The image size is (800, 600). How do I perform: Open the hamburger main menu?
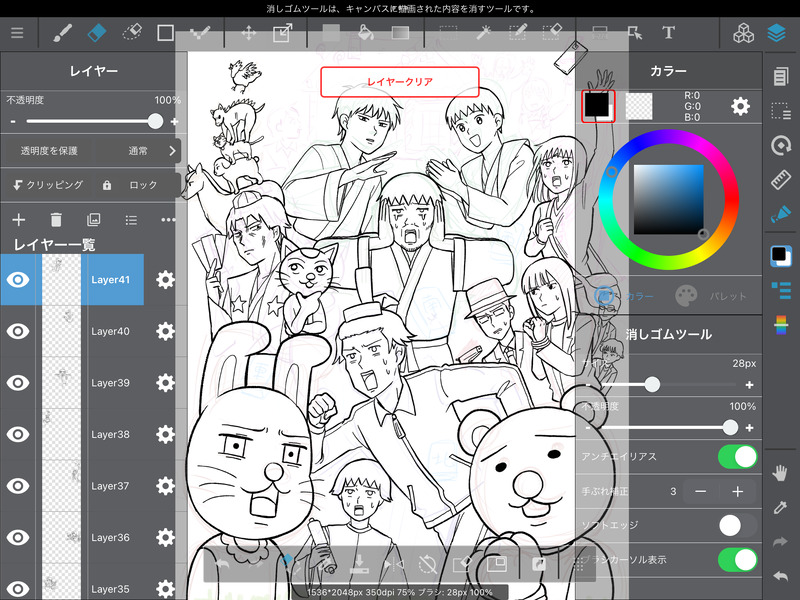(x=17, y=33)
